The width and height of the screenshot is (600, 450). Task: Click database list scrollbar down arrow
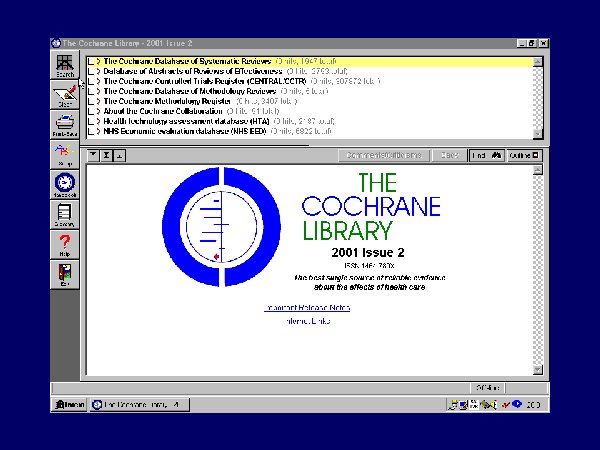[538, 134]
